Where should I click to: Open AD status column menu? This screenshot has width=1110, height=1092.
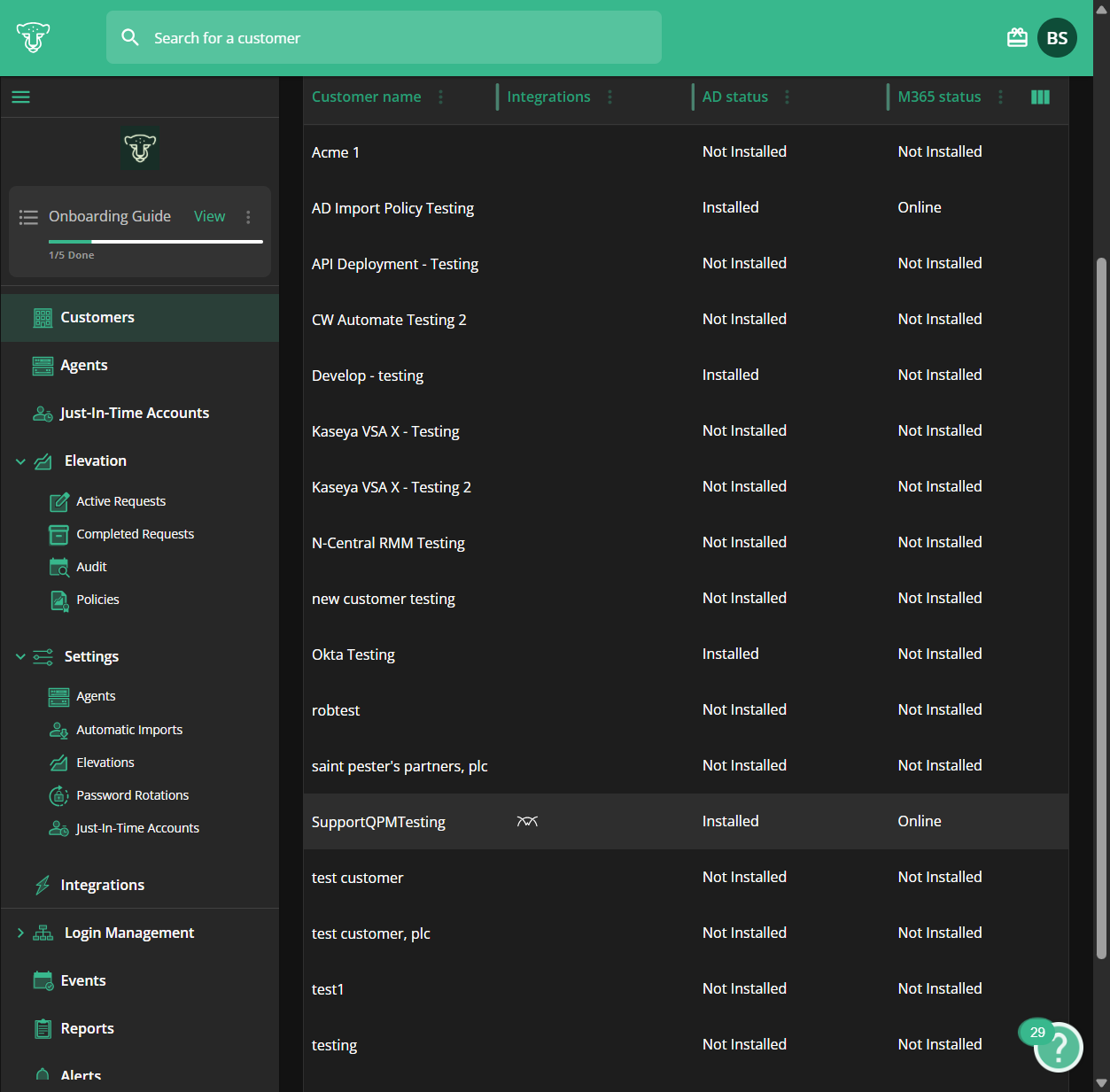(x=787, y=97)
